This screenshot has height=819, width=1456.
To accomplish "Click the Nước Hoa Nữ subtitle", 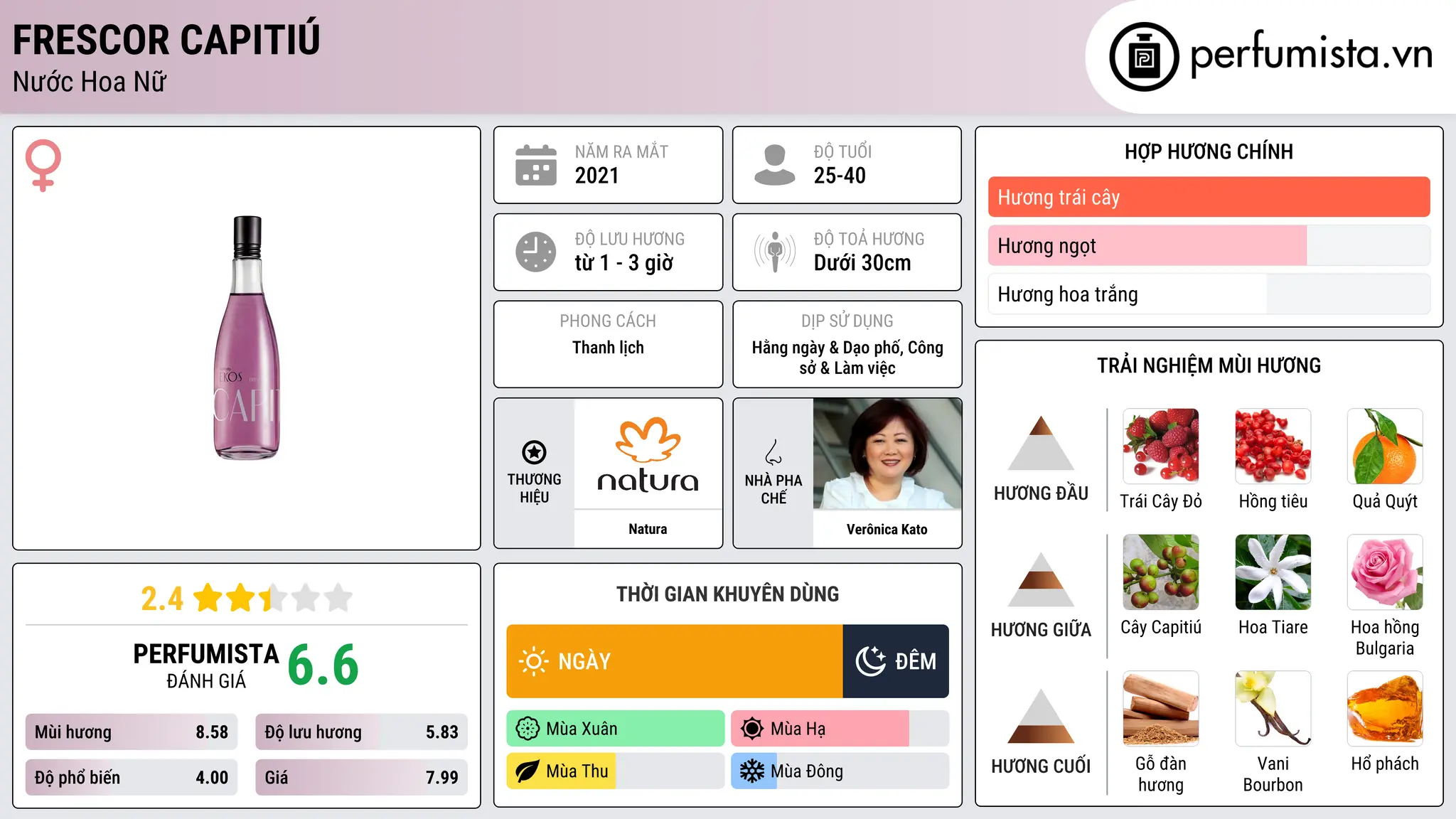I will [90, 82].
